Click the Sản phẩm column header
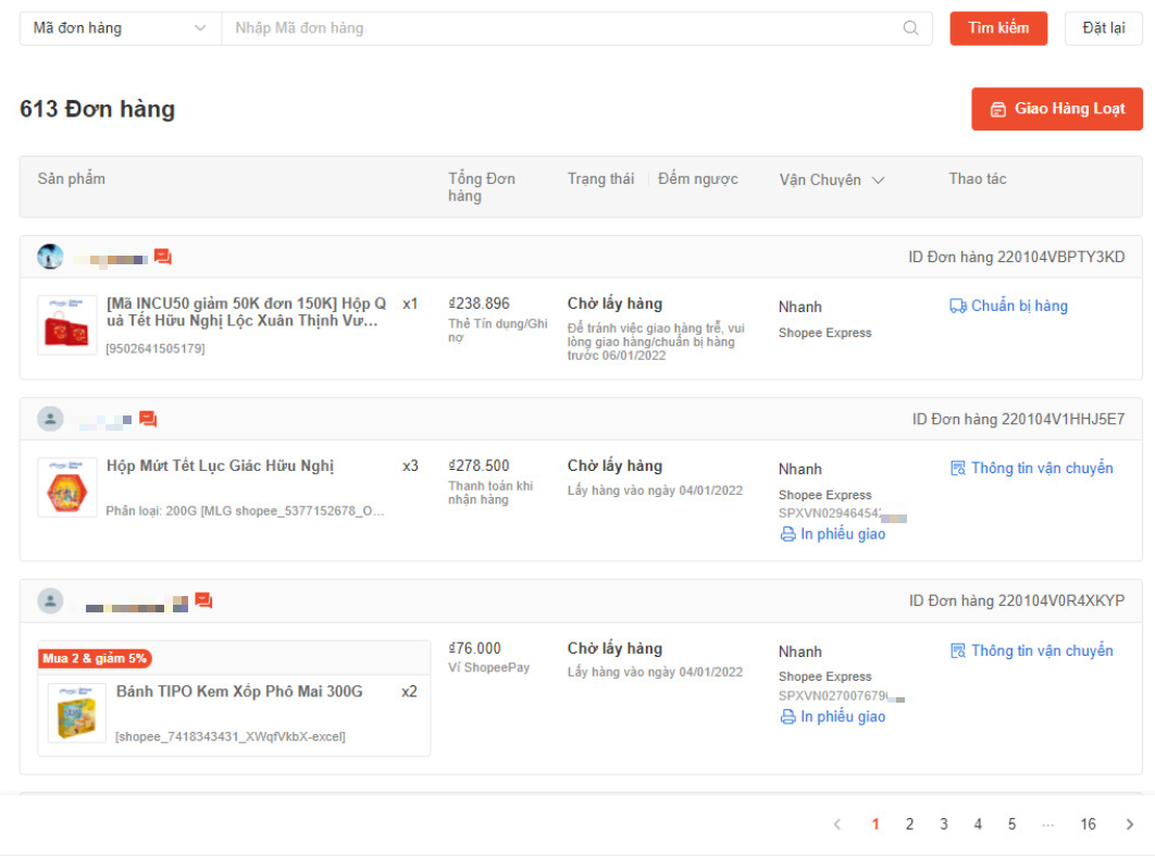 pos(71,179)
